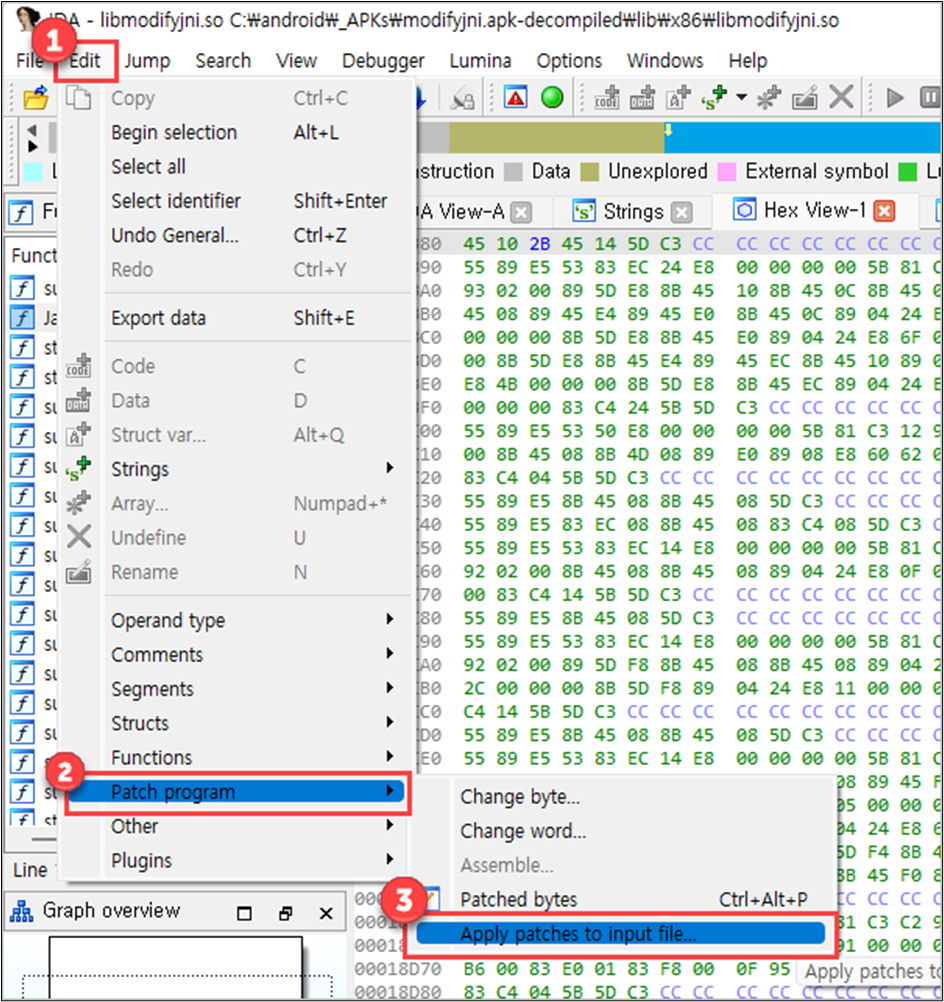Open the Edit menu
Image resolution: width=944 pixels, height=1002 pixels.
pos(85,61)
